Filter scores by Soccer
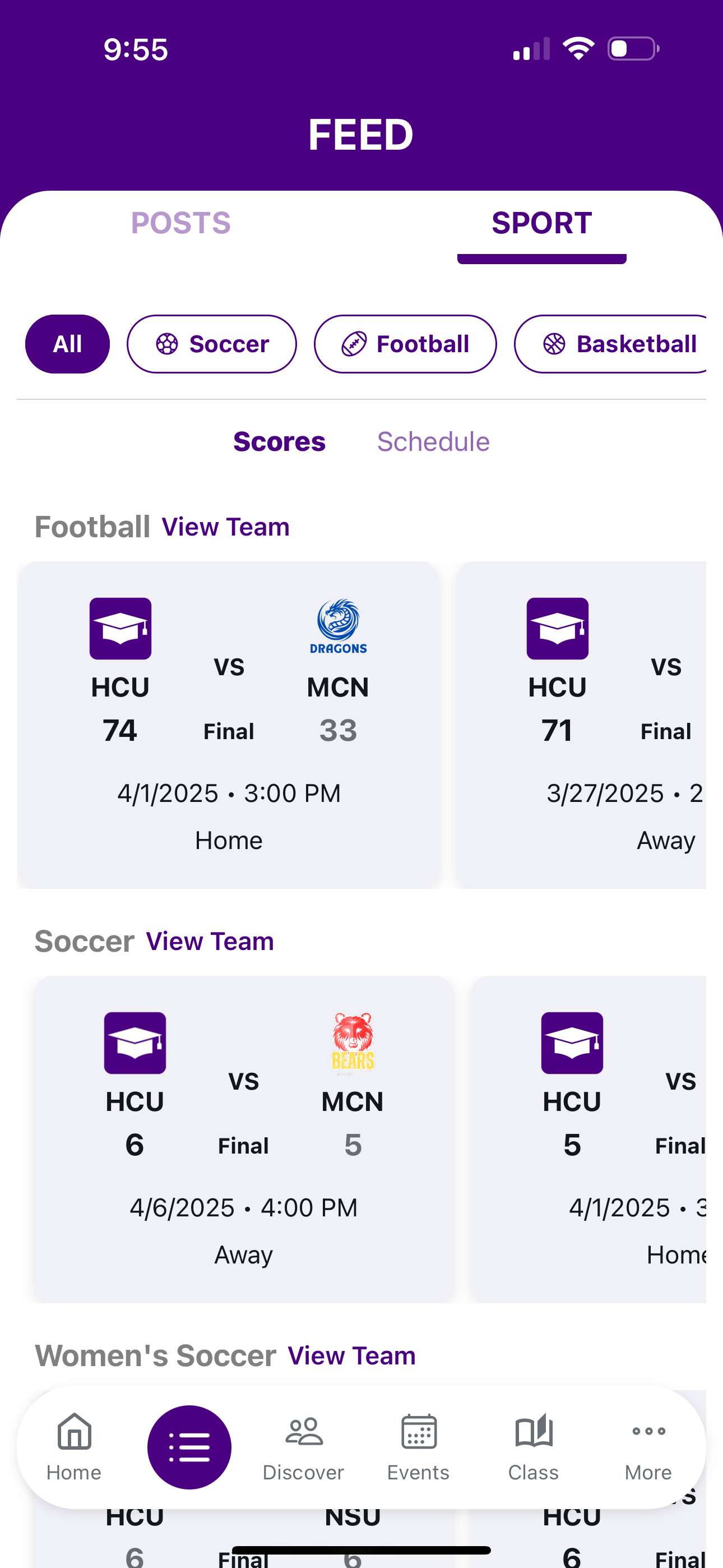Image resolution: width=723 pixels, height=1568 pixels. 211,344
